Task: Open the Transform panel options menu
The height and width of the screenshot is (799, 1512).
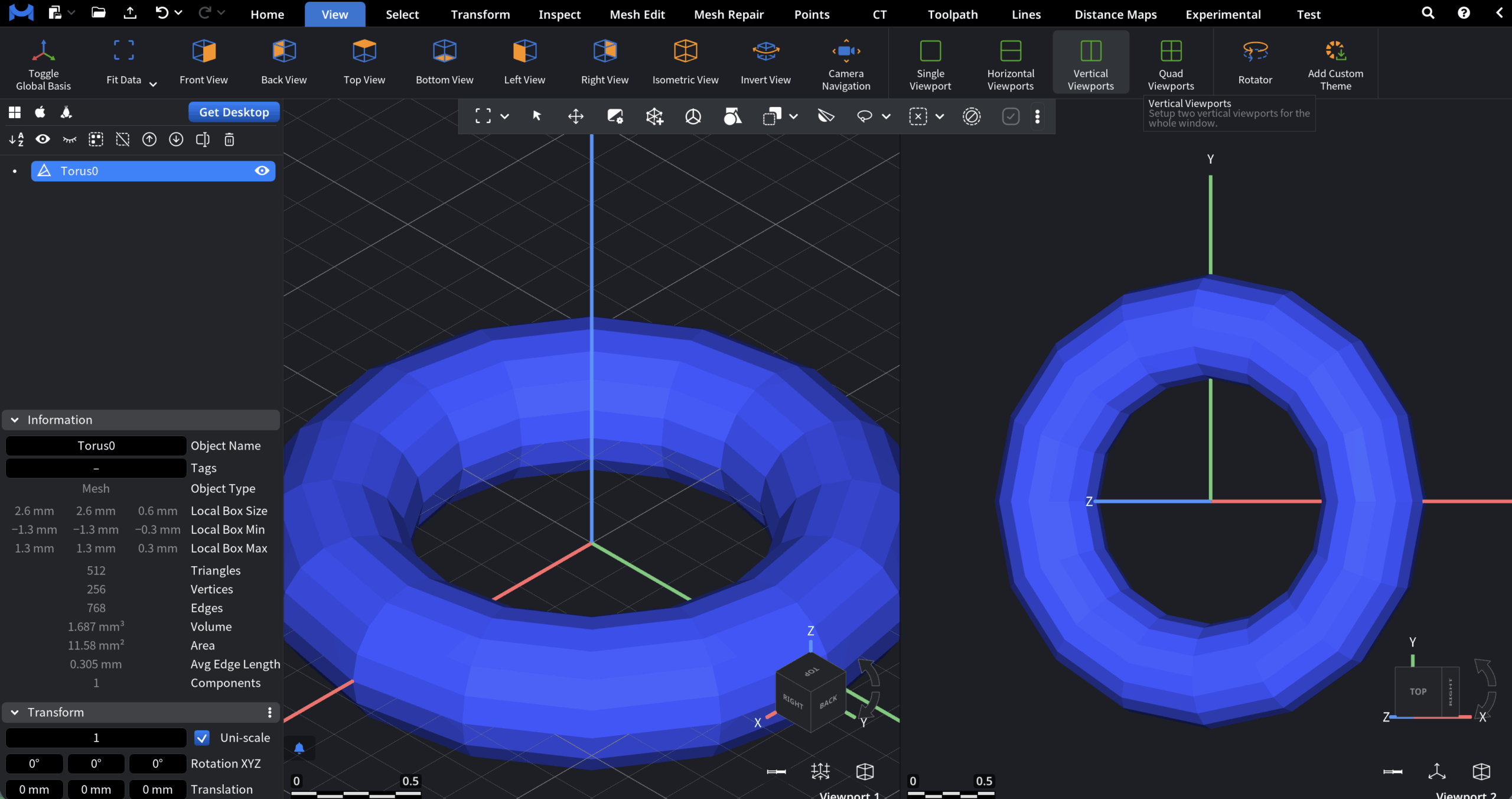Action: [x=269, y=712]
